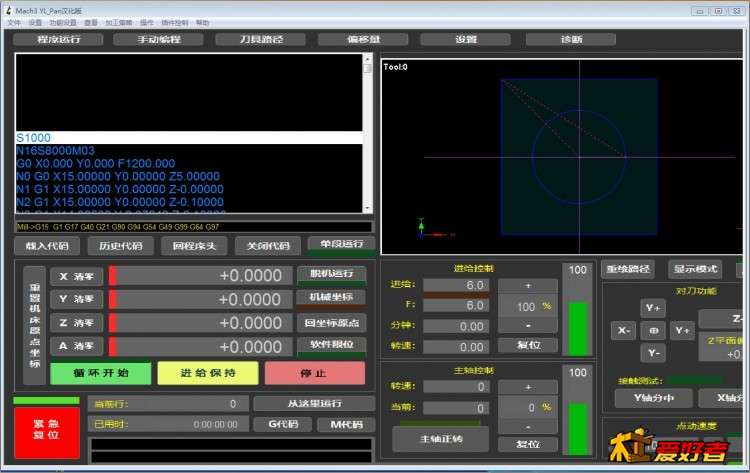Reset spindle override with 复位 in 主轴控制
Viewport: 750px width, 473px height.
pyautogui.click(x=528, y=444)
